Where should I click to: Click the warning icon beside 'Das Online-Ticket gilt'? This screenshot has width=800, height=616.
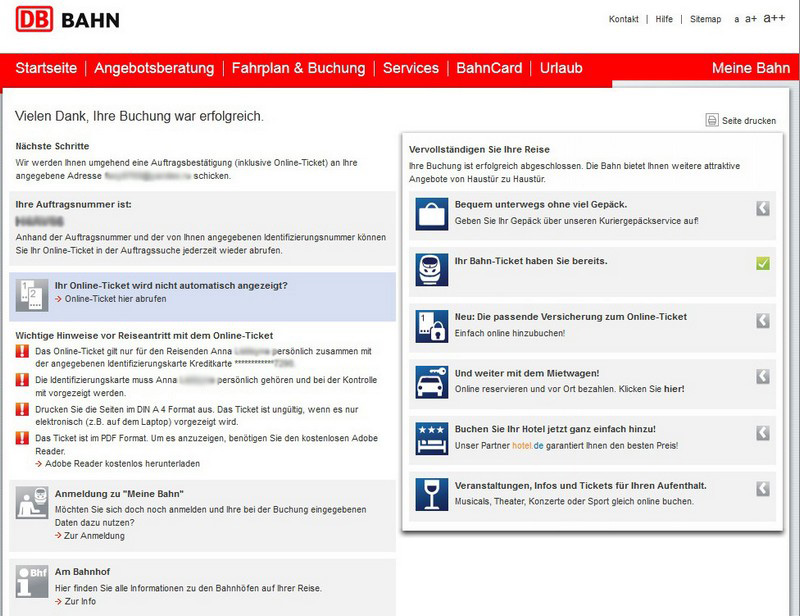[x=22, y=351]
